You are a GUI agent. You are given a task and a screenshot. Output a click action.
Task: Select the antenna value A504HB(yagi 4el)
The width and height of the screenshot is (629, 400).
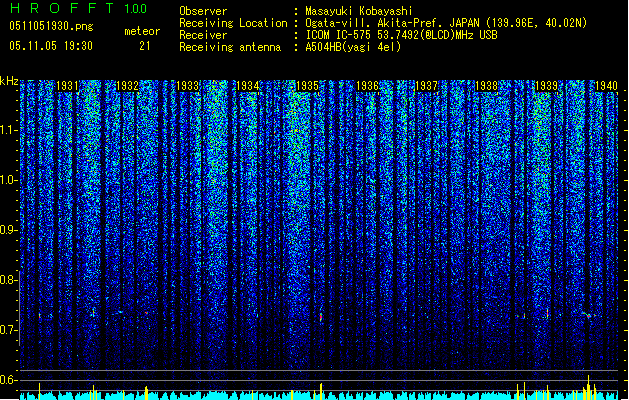tap(353, 47)
